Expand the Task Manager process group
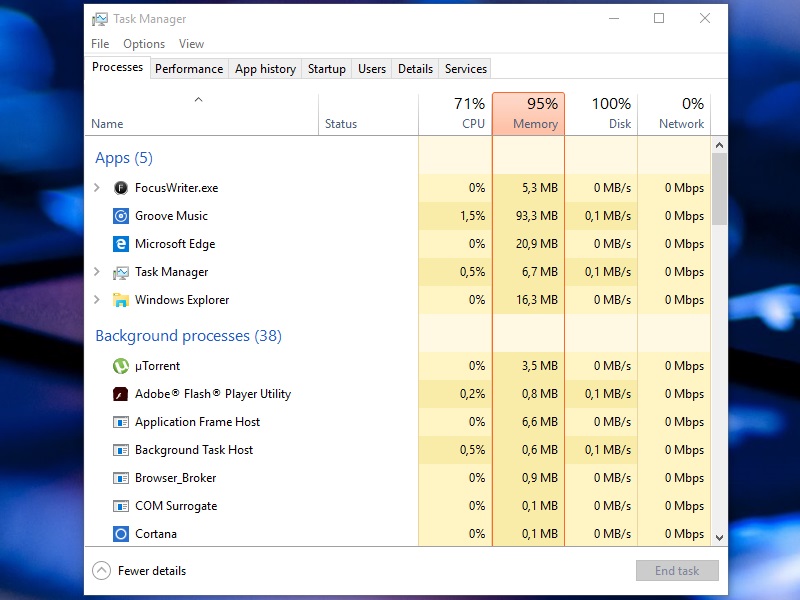Viewport: 800px width, 600px height. 97,272
